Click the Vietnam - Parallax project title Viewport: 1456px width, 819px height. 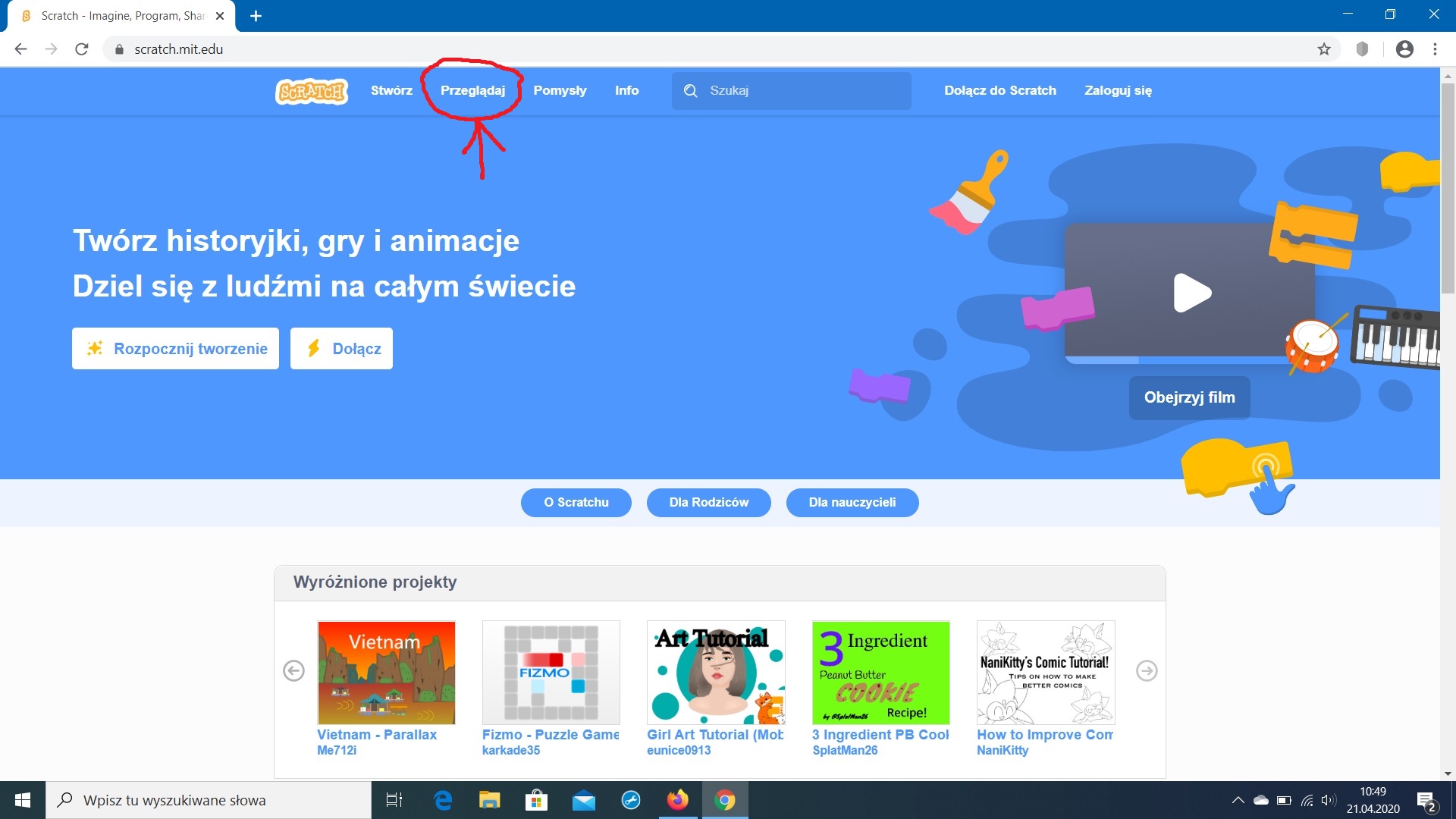click(377, 734)
